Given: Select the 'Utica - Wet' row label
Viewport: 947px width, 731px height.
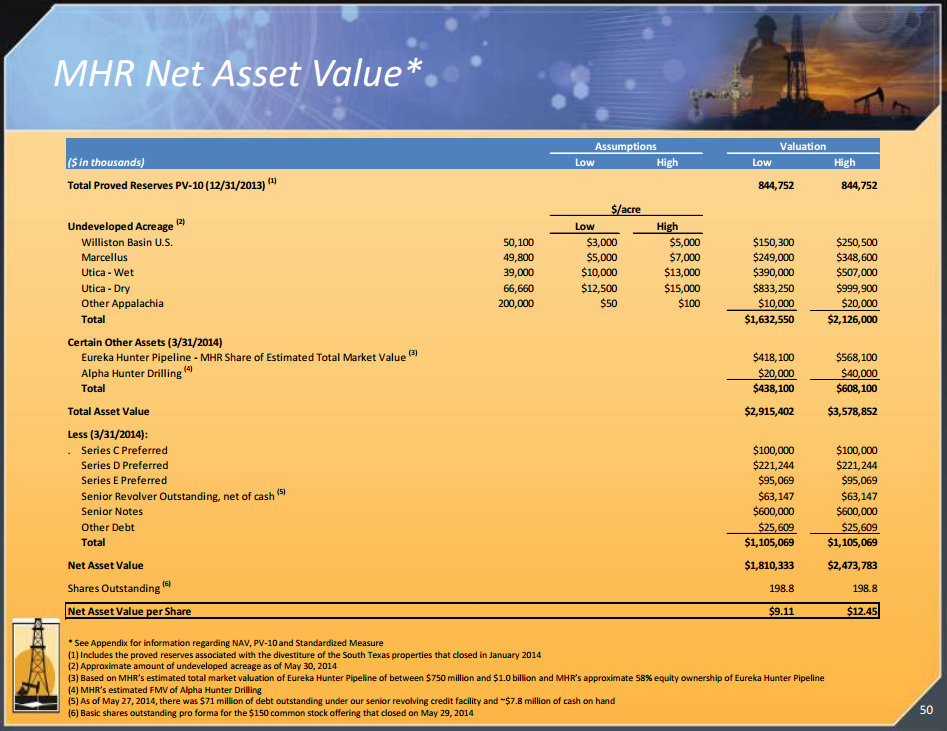Looking at the screenshot, I should (107, 273).
